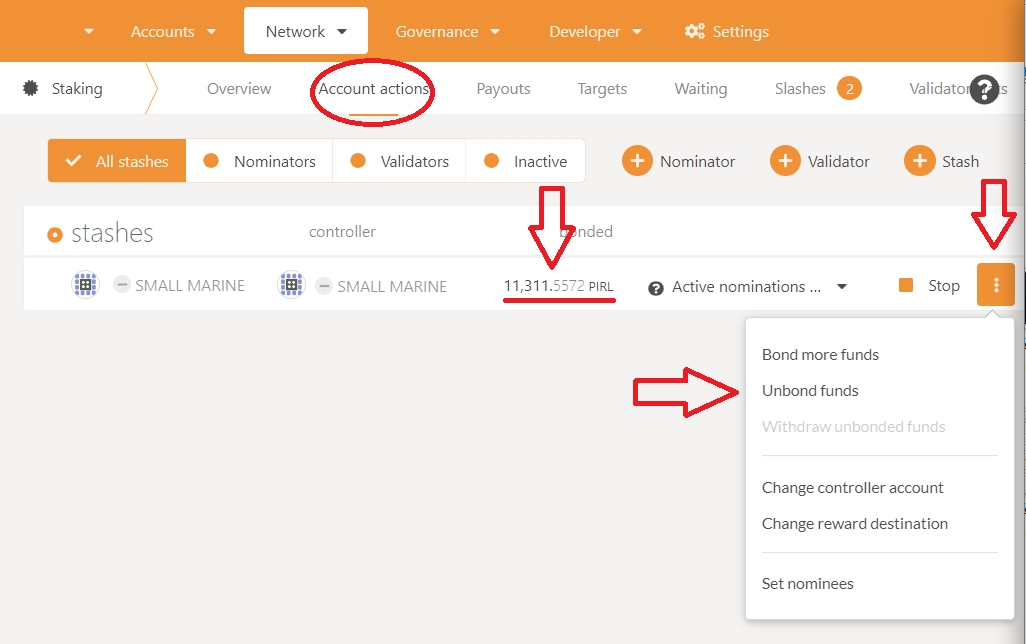1026x644 pixels.
Task: Filter stashes by Nominators
Action: point(260,161)
